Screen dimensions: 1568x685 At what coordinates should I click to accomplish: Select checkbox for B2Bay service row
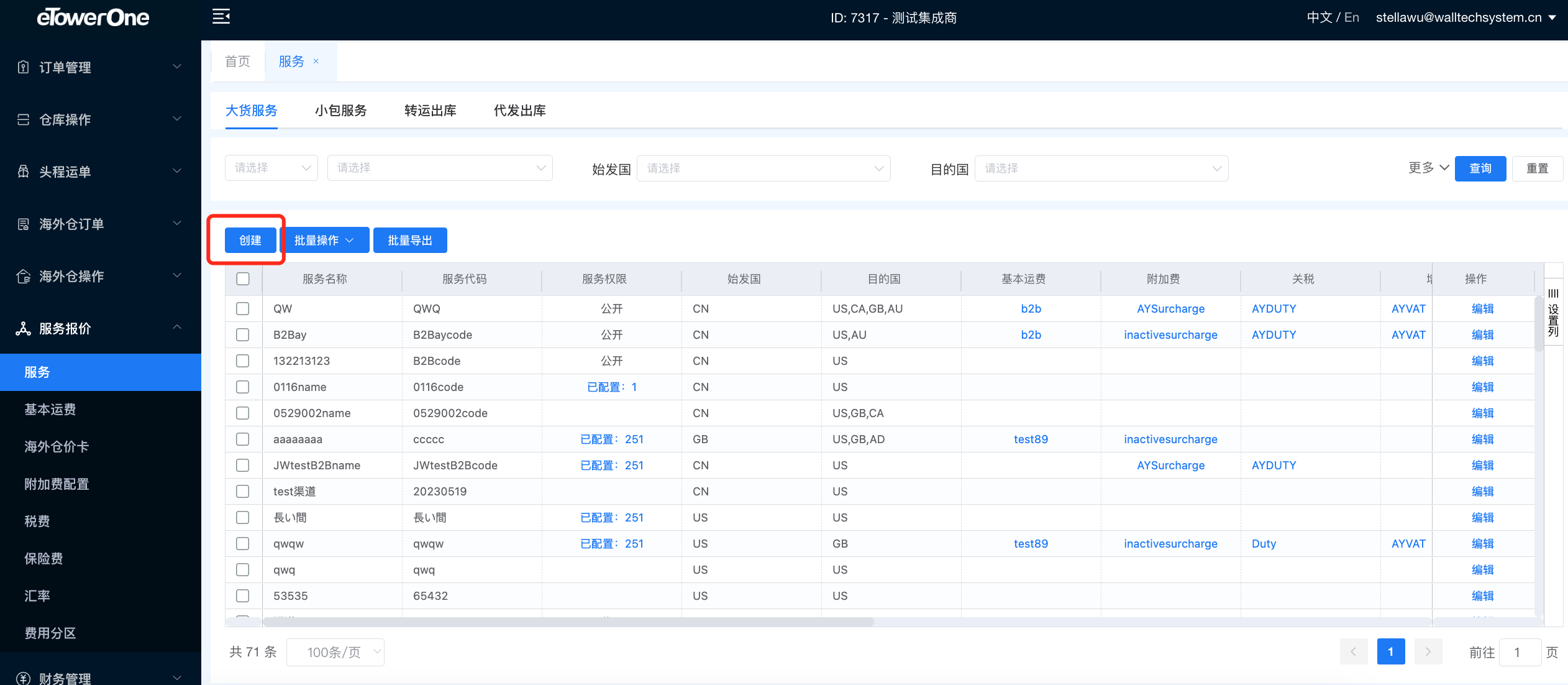[x=243, y=334]
